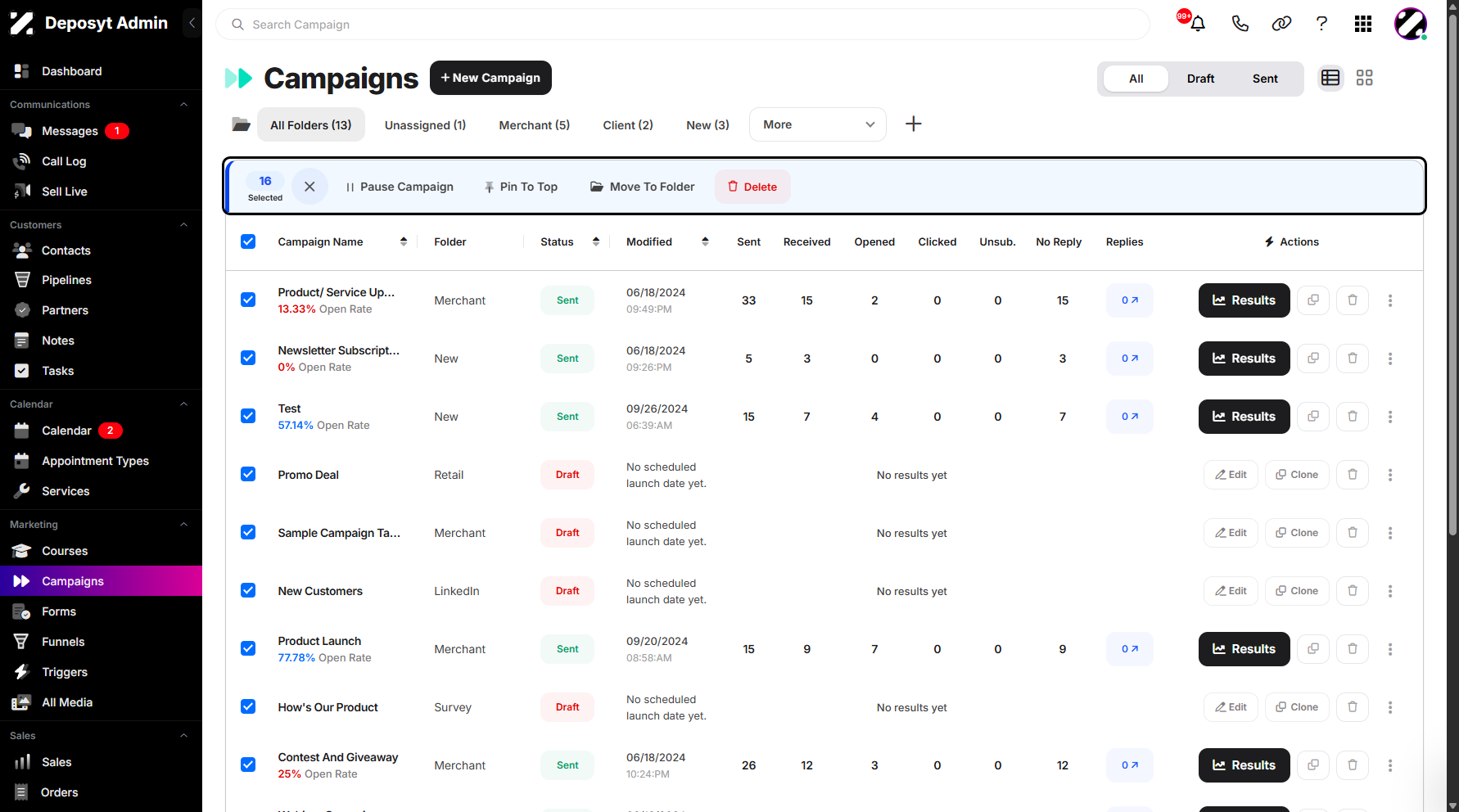Viewport: 1459px width, 812px height.
Task: Open more options for Contest And Giveaway
Action: pyautogui.click(x=1390, y=765)
